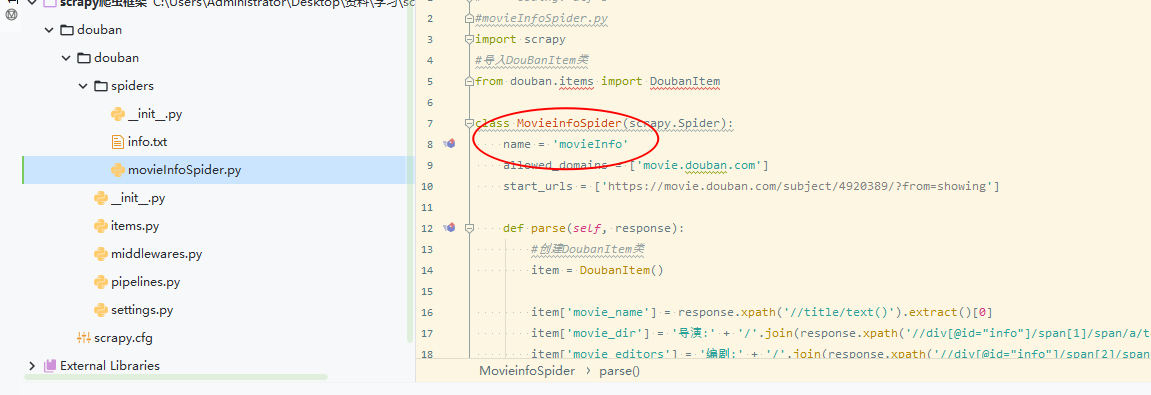Fold the parse method on line 12
The image size is (1151, 395).
(469, 228)
